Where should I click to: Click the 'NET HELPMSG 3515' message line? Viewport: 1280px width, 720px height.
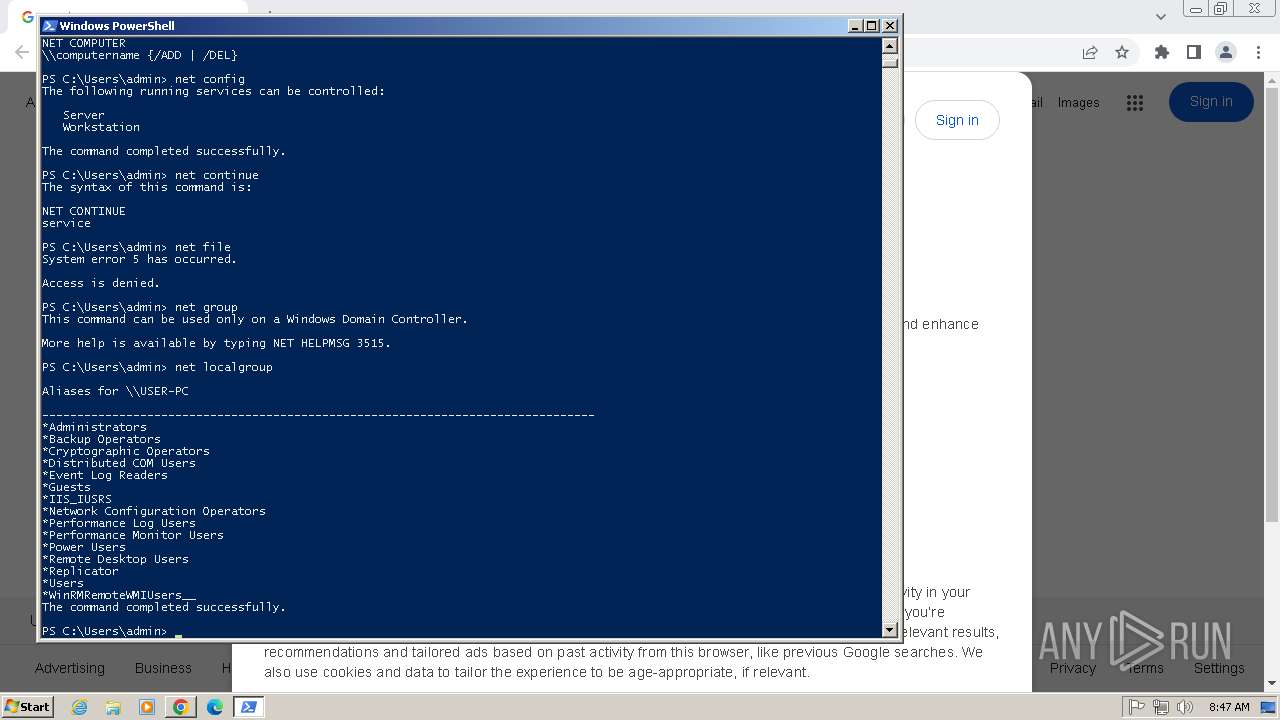point(216,343)
